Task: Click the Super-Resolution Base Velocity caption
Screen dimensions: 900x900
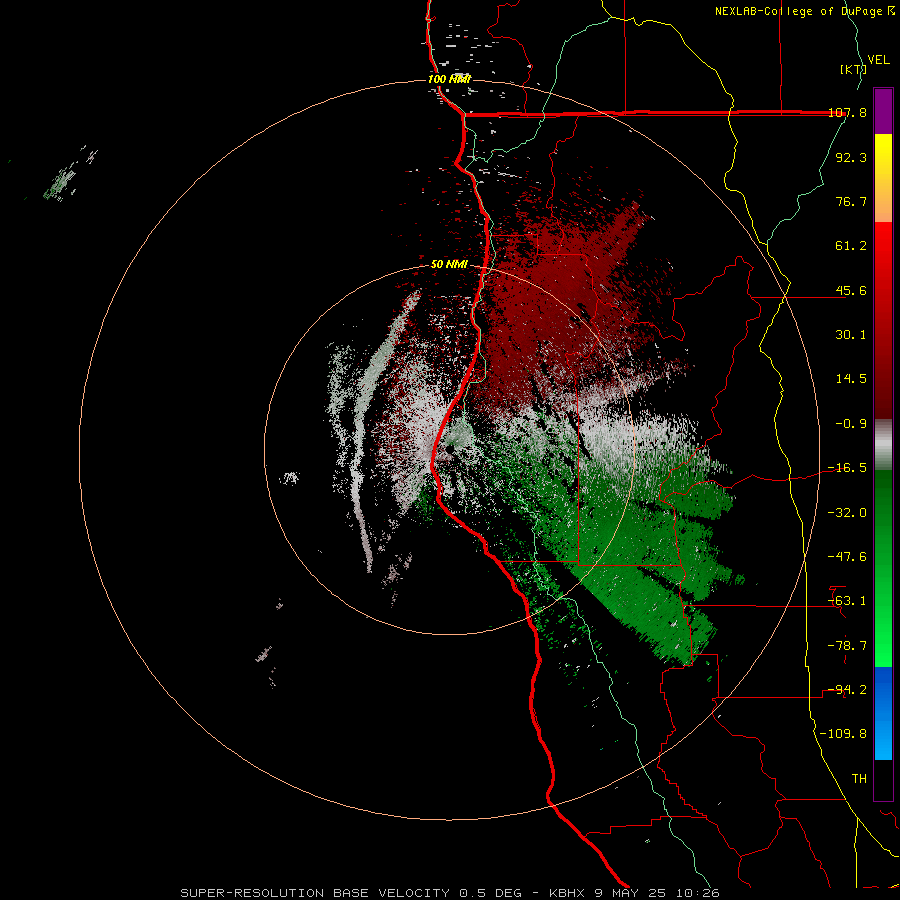Action: click(x=449, y=893)
